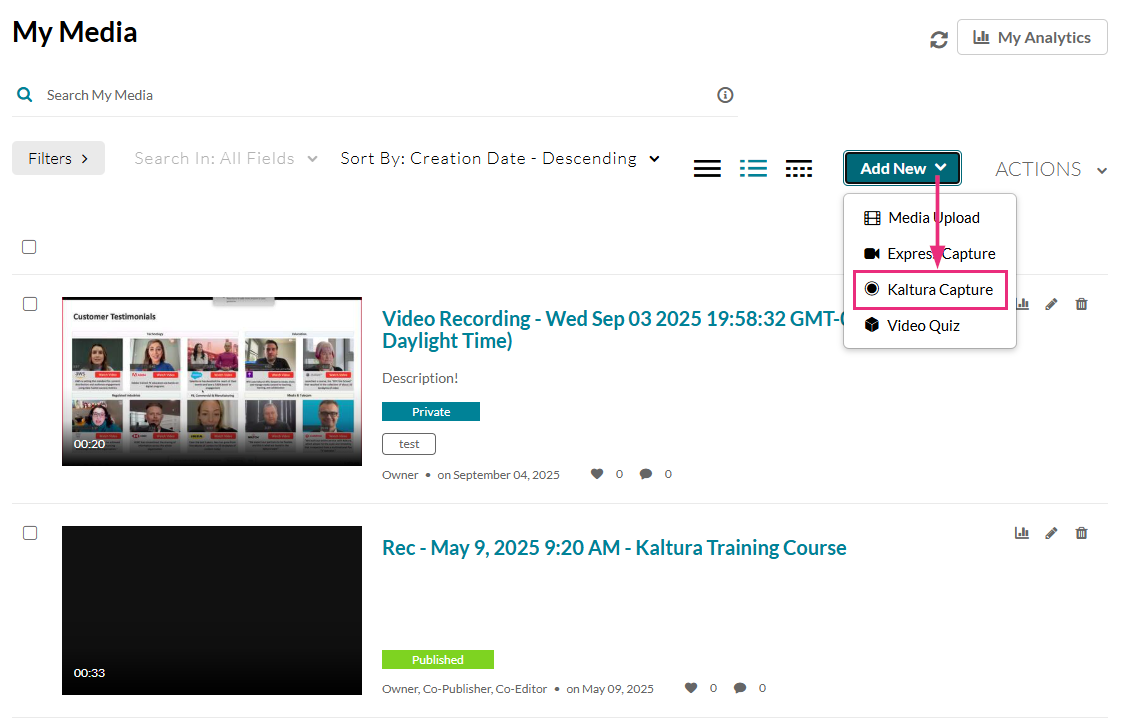This screenshot has height=728, width=1126.
Task: Click the search info icon
Action: click(x=725, y=95)
